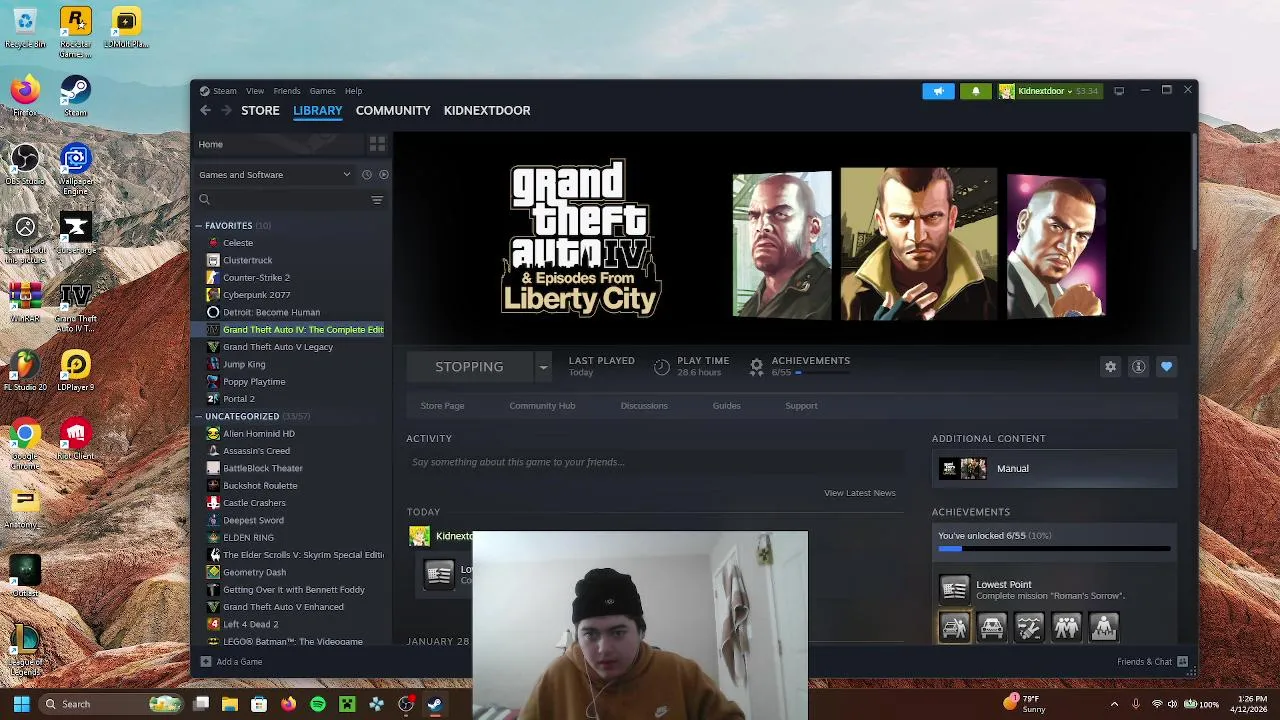The height and width of the screenshot is (720, 1280).
Task: Open Friends & Chat icon
Action: pos(1182,662)
